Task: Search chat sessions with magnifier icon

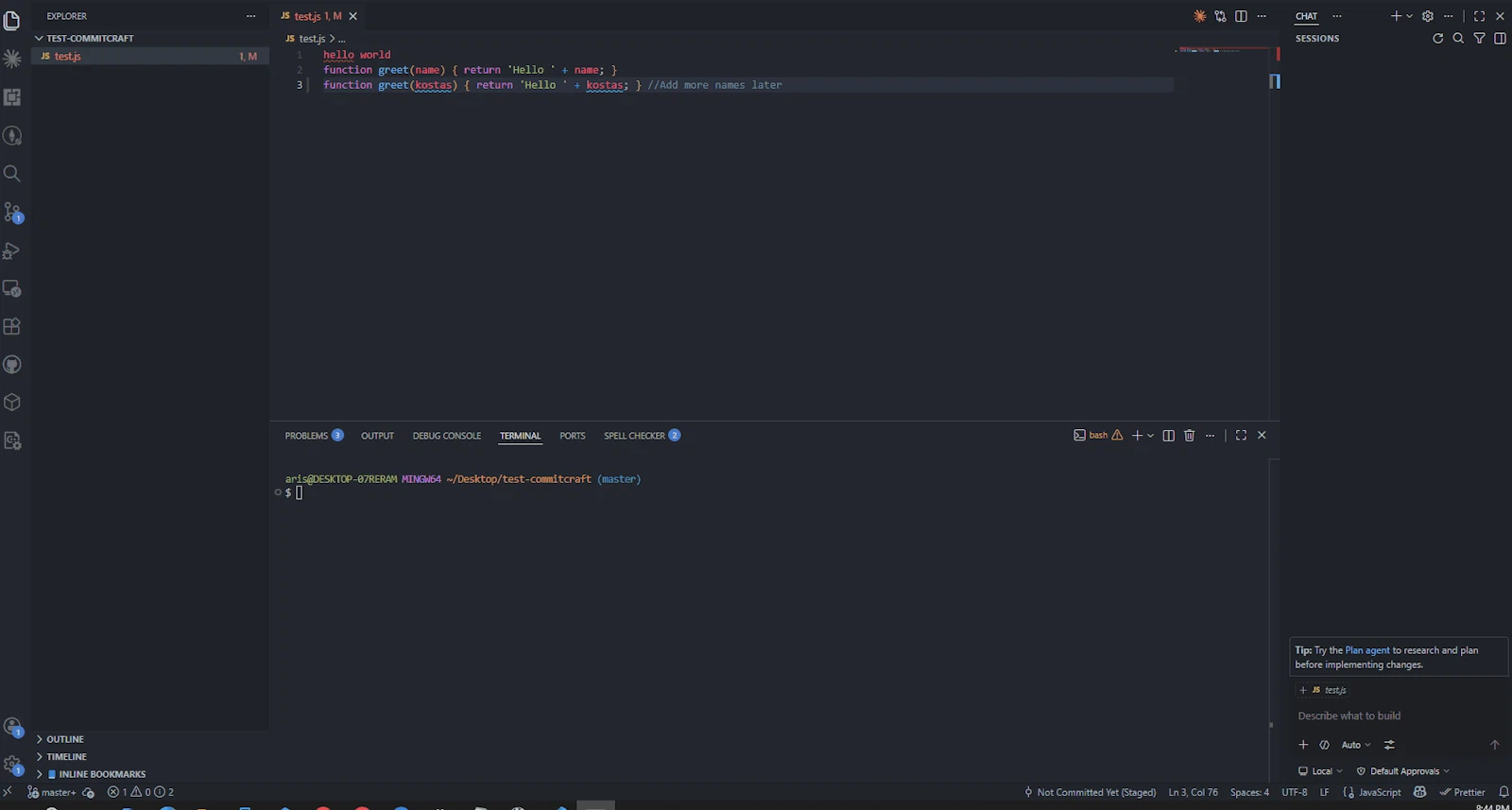Action: pos(1458,39)
